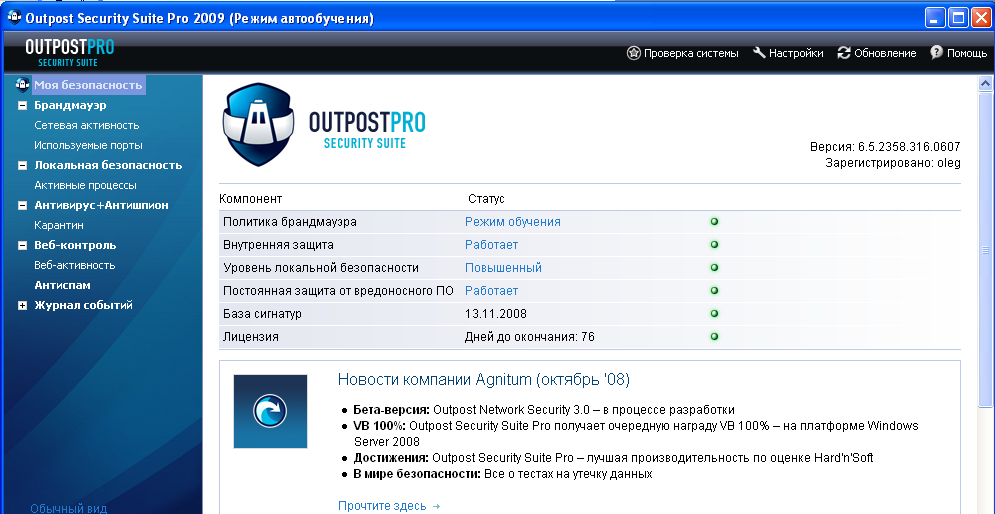Viewport: 995px width, 514px height.
Task: Click green status dot for Постоянная защита
Action: click(715, 291)
